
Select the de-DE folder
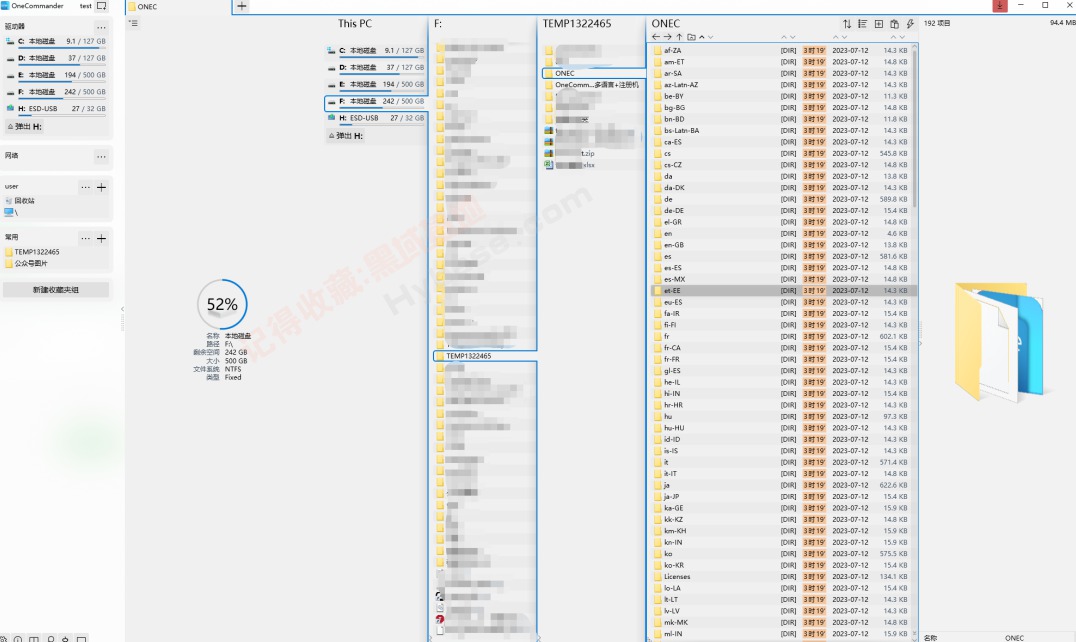pyautogui.click(x=780, y=211)
